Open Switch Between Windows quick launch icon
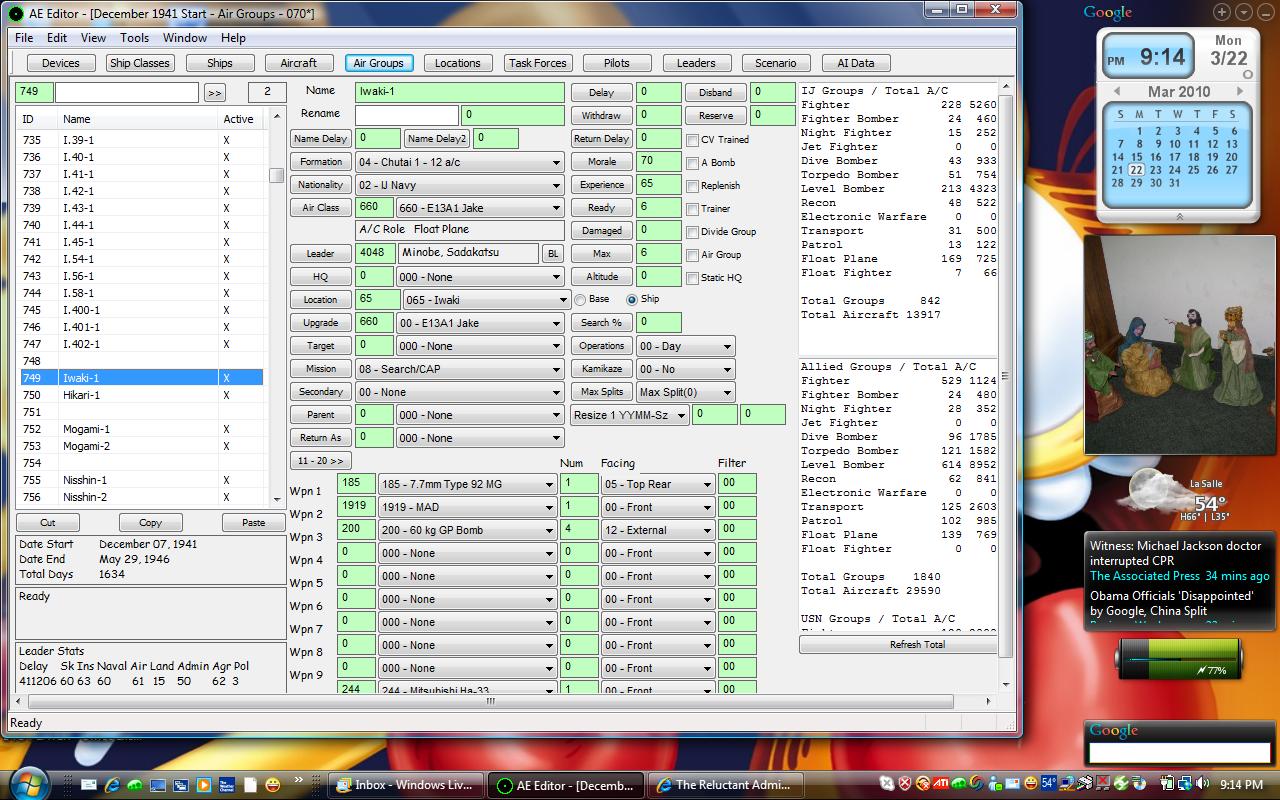This screenshot has width=1280, height=800. (181, 785)
